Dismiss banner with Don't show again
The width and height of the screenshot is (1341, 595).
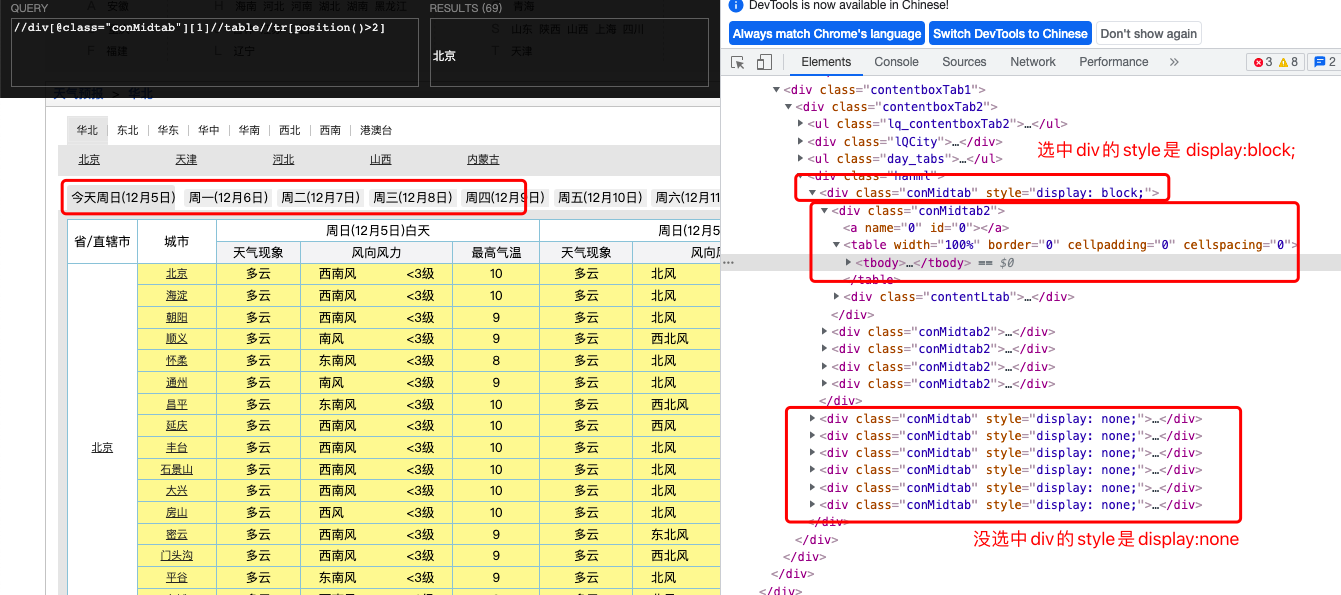tap(1148, 33)
